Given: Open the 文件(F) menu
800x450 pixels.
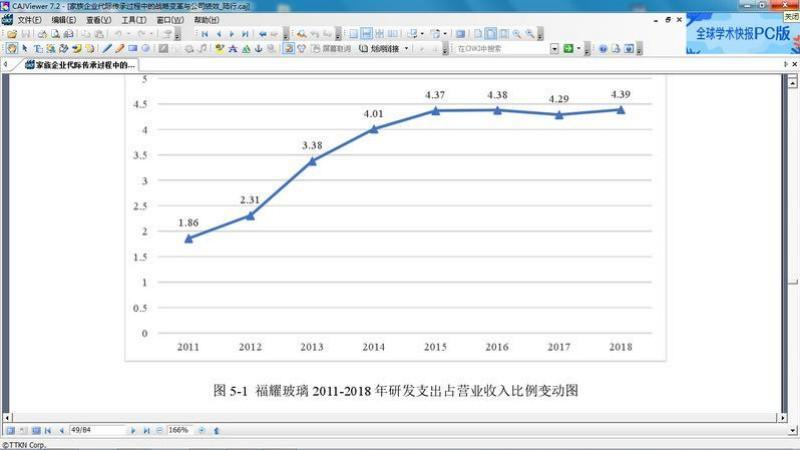Looking at the screenshot, I should [x=29, y=20].
